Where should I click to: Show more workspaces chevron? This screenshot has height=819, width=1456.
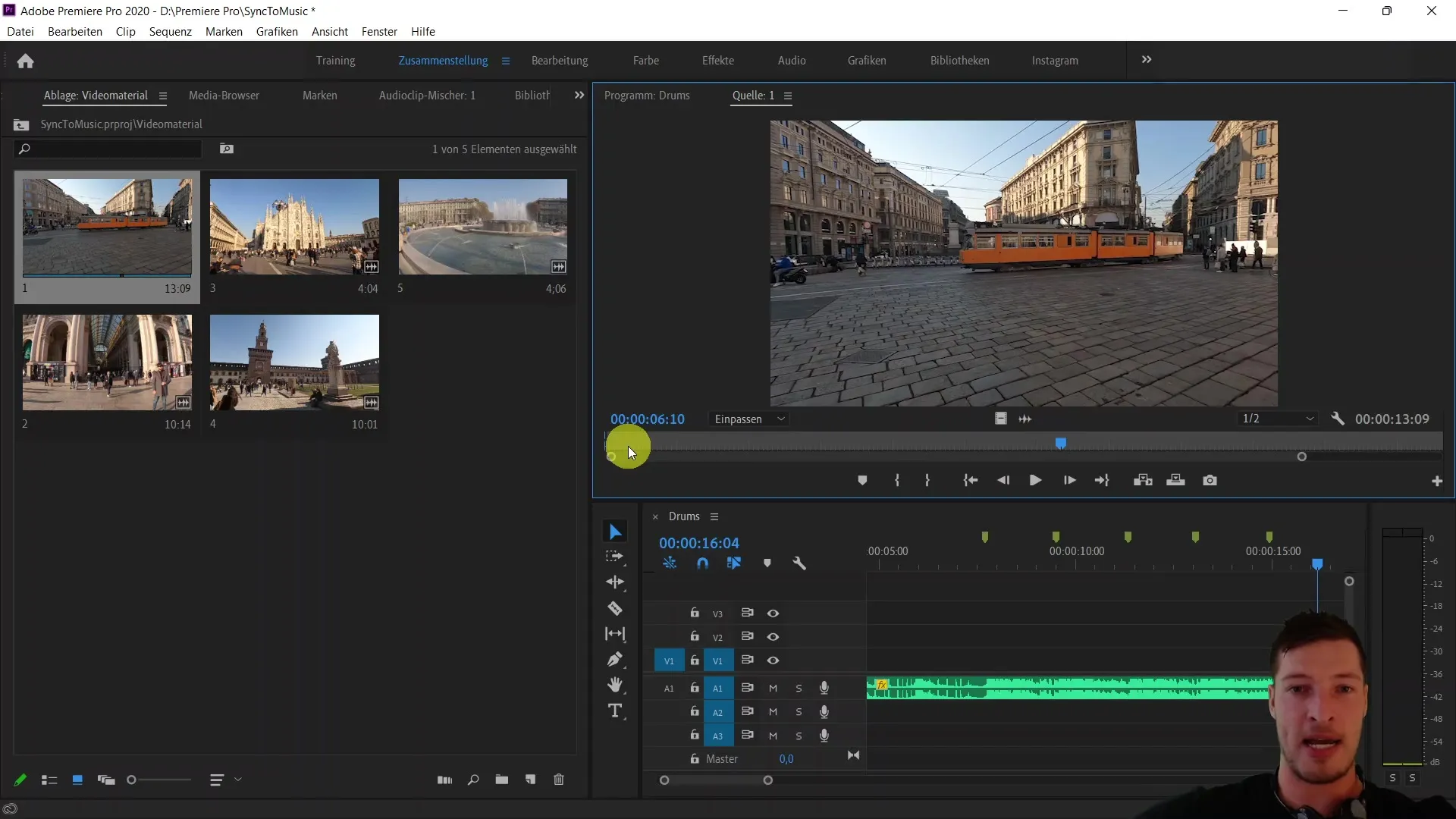1147,60
